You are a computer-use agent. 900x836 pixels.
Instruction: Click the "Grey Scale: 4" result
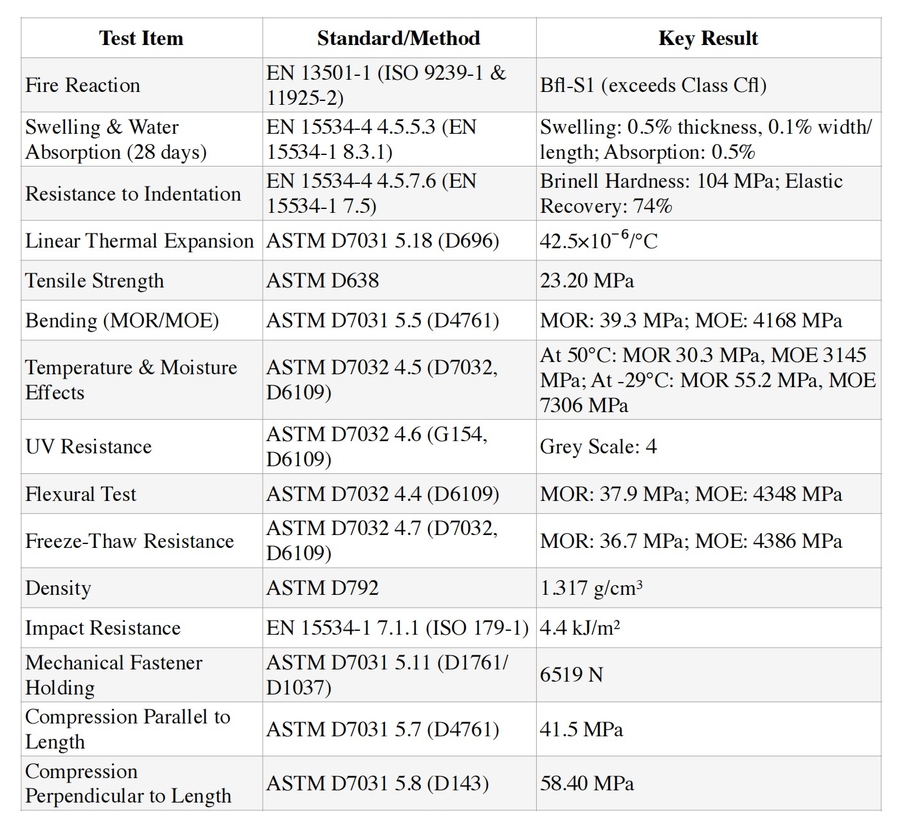pos(598,447)
